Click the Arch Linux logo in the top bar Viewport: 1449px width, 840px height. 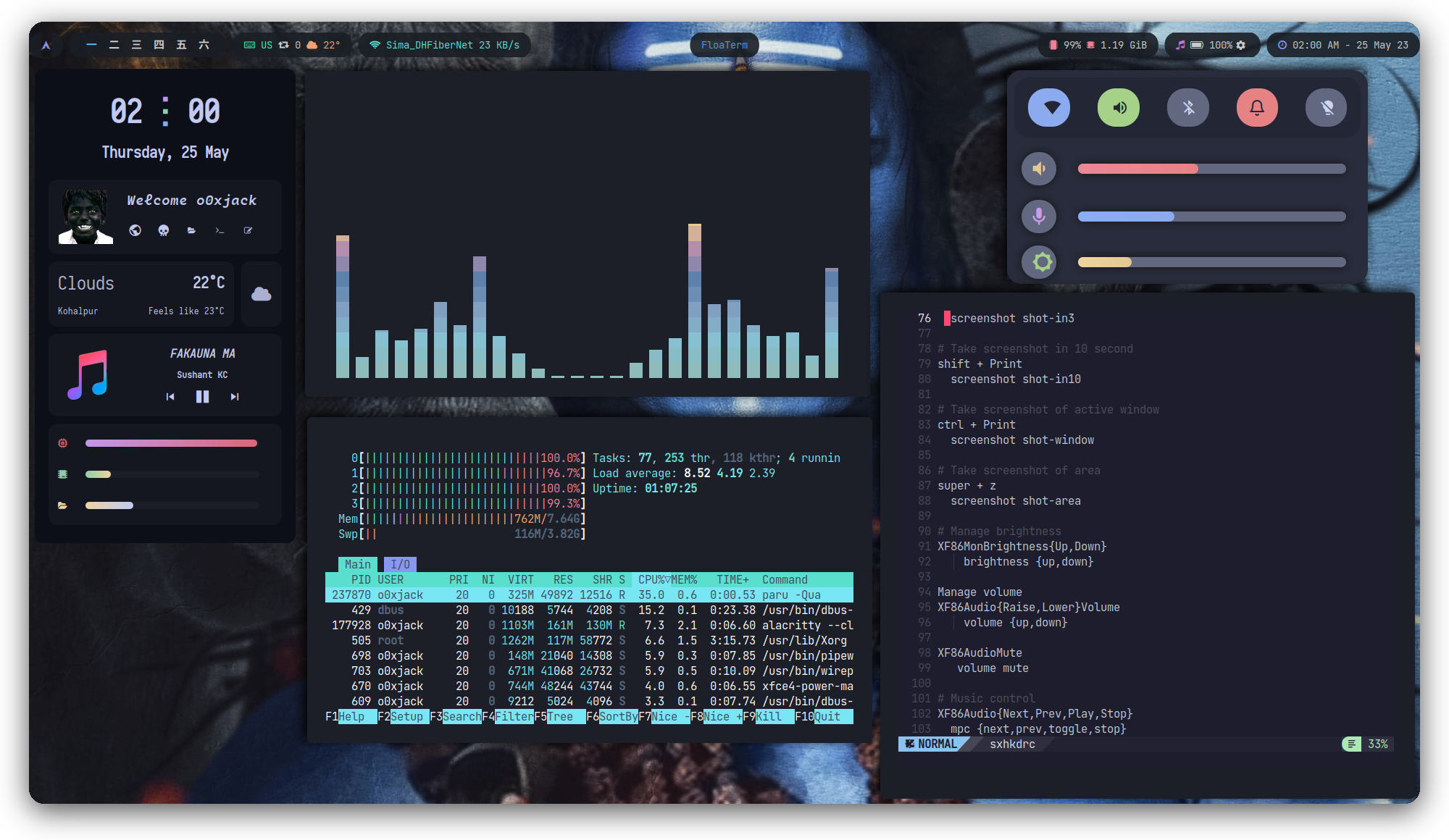46,44
